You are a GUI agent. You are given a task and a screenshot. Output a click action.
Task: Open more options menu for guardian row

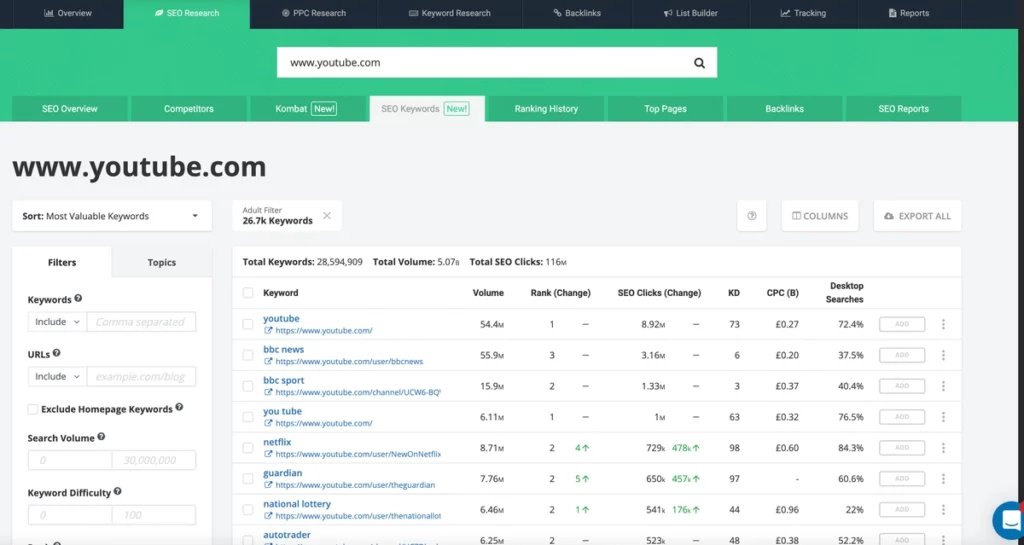(943, 478)
